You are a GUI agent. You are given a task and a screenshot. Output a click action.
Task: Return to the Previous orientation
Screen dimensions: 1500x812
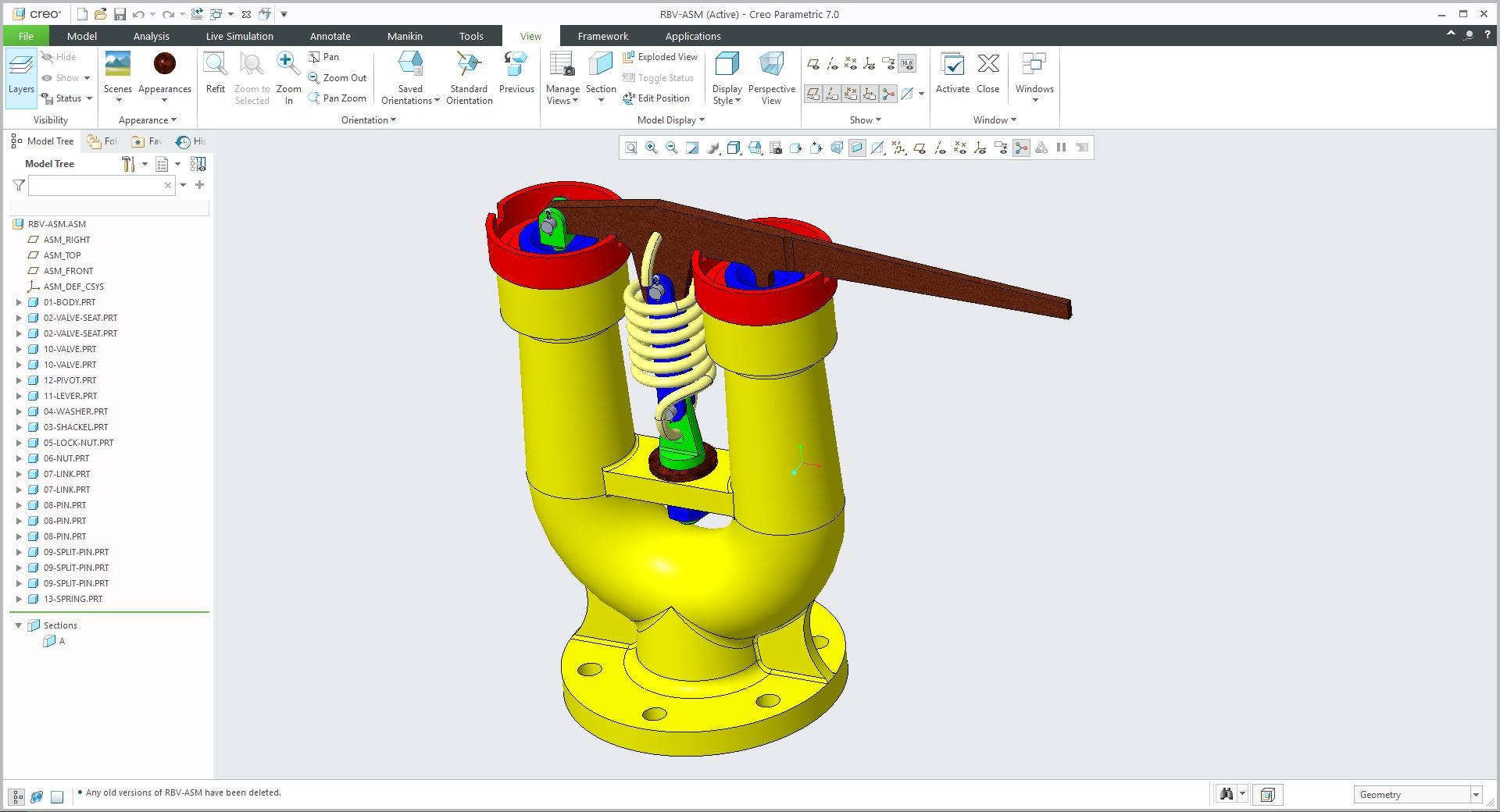click(516, 73)
